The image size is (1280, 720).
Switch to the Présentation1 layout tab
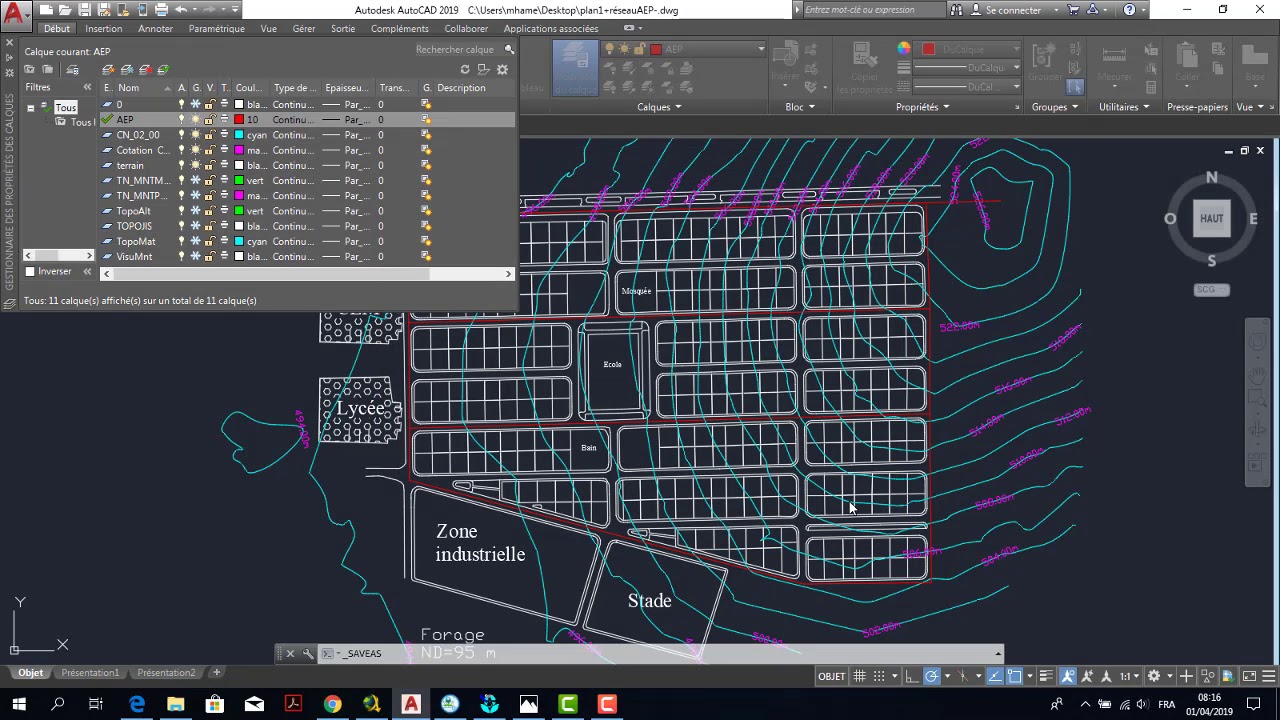(x=90, y=673)
